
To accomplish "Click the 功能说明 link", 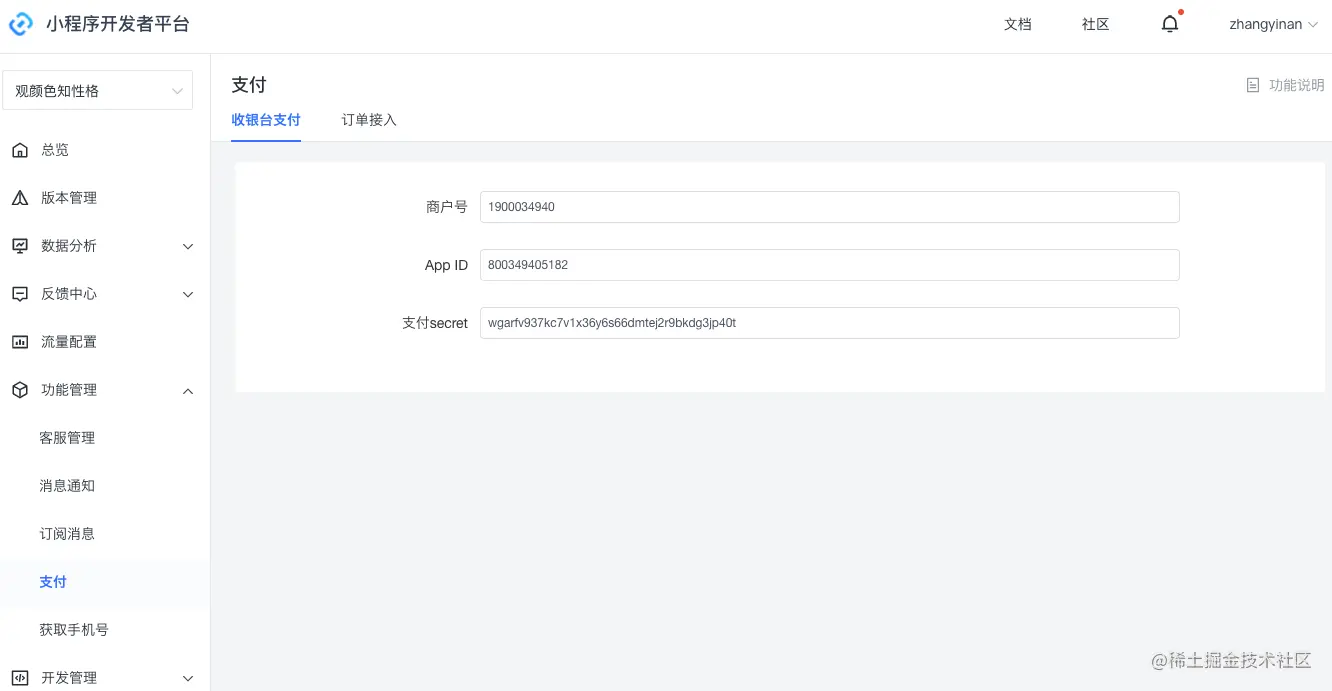I will coord(1296,85).
